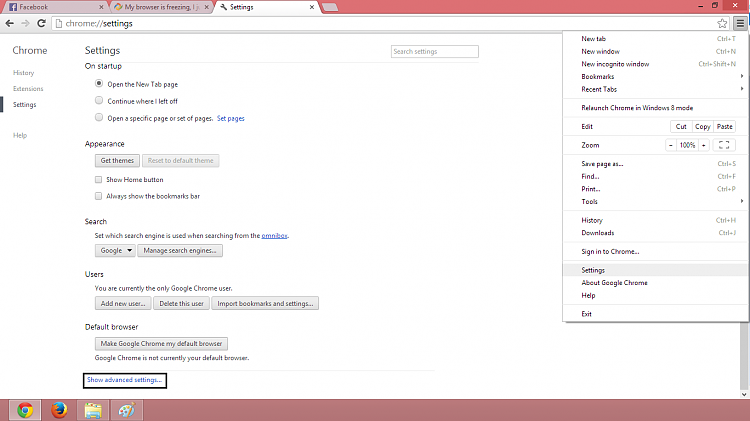Open the Set pages link
750x421 pixels.
click(231, 118)
